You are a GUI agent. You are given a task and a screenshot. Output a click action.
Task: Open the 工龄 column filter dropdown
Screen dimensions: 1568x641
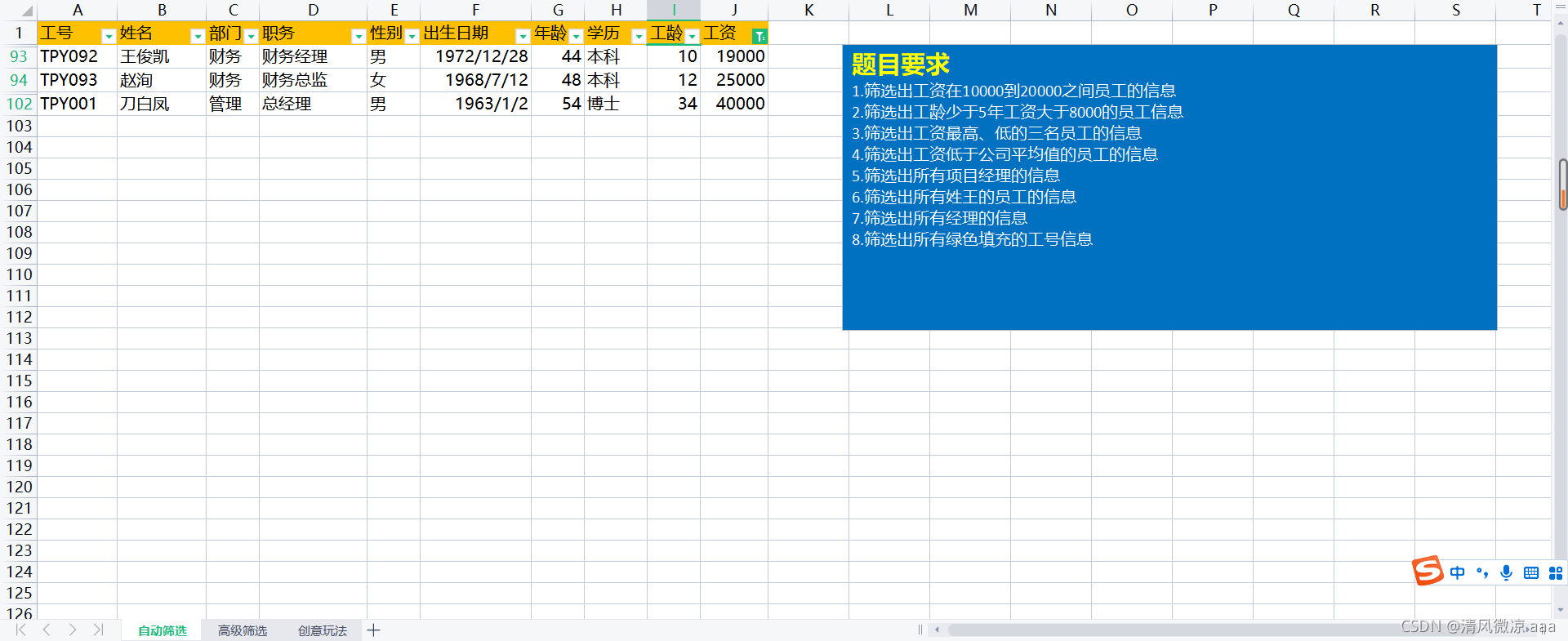[692, 36]
